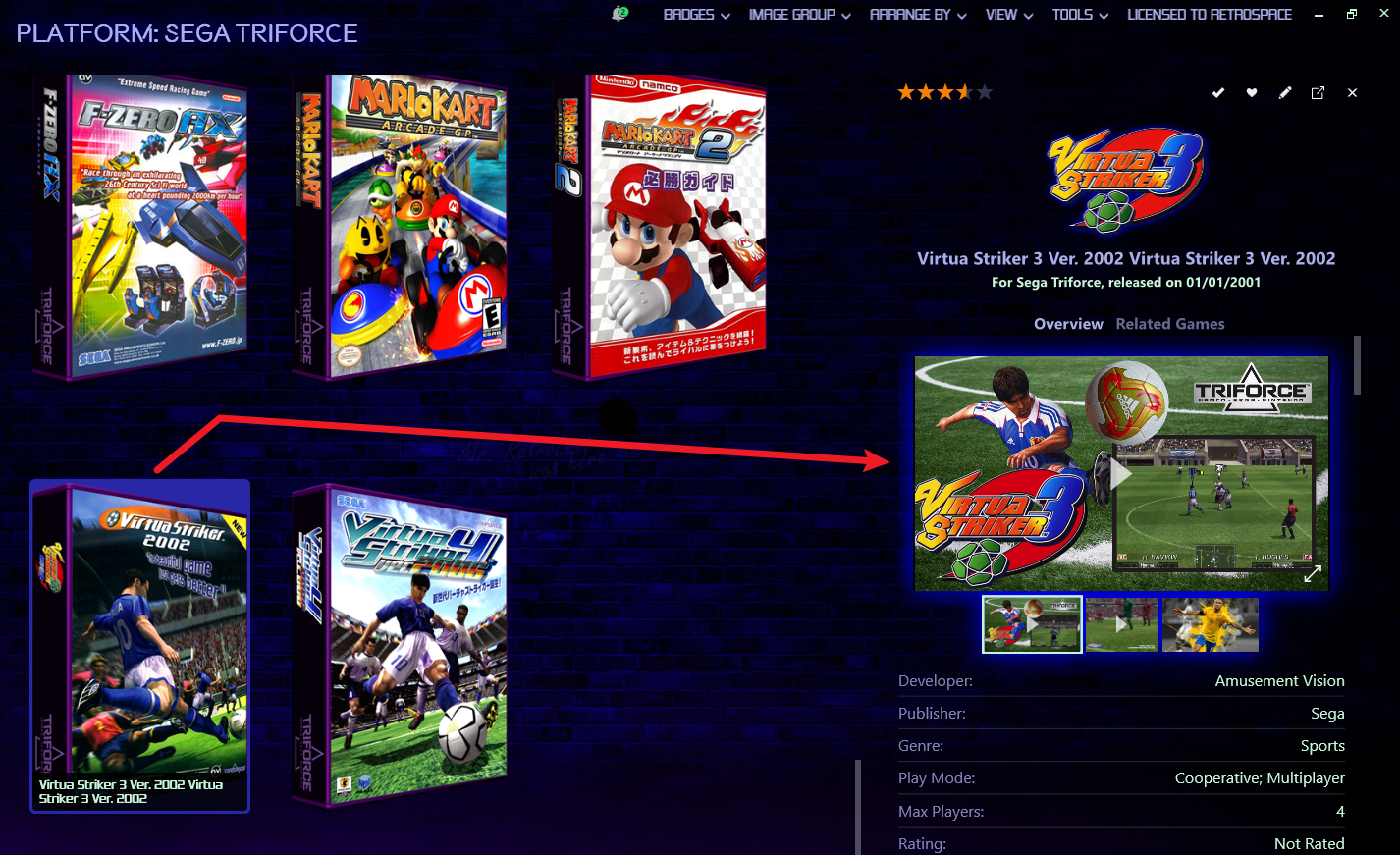Screen dimensions: 1400x855
Task: Open the Badges dropdown menu
Action: click(696, 15)
